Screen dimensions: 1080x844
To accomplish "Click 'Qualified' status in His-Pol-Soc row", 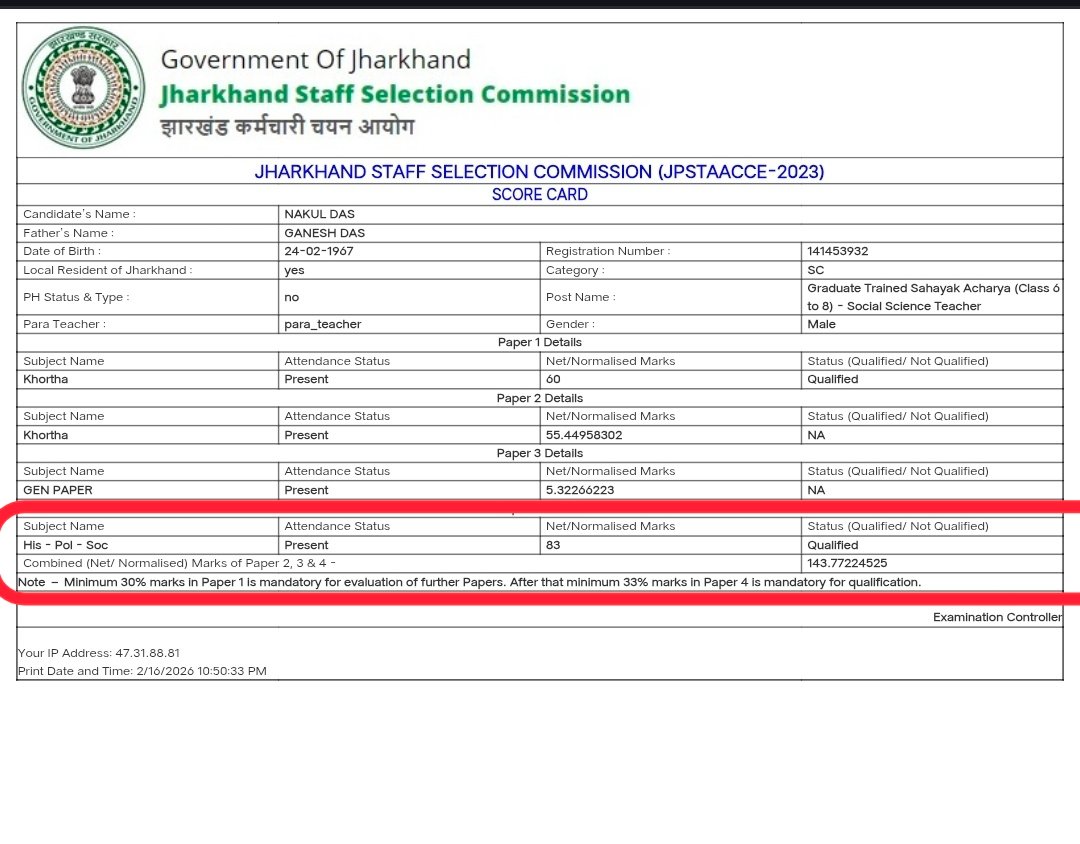I will tap(833, 545).
